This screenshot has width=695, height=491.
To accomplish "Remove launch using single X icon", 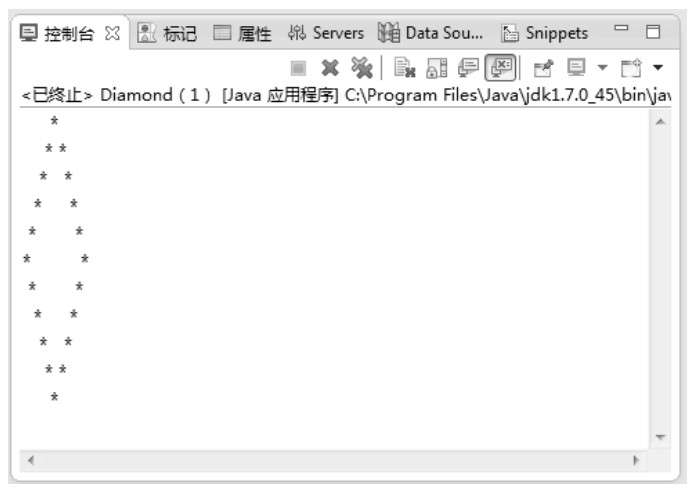I will coord(330,68).
